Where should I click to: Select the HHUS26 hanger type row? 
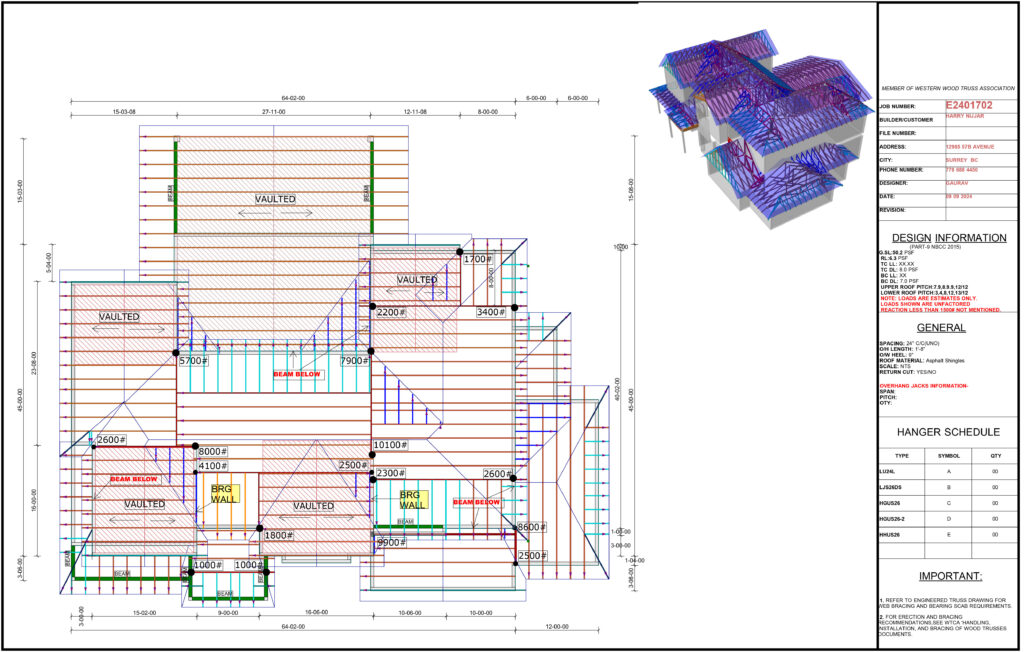tap(948, 534)
